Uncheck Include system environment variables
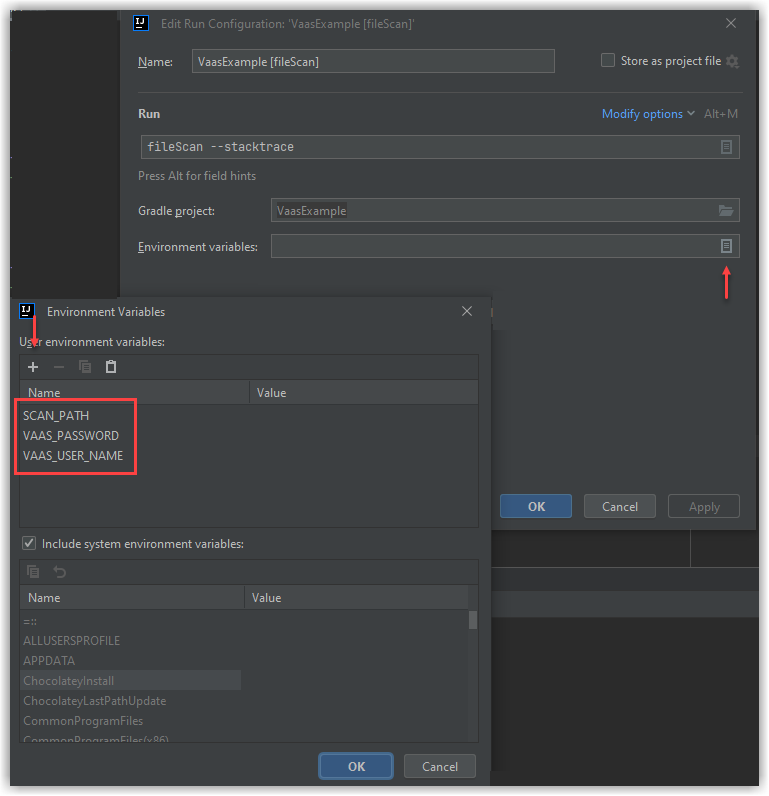The width and height of the screenshot is (769, 796). click(29, 543)
